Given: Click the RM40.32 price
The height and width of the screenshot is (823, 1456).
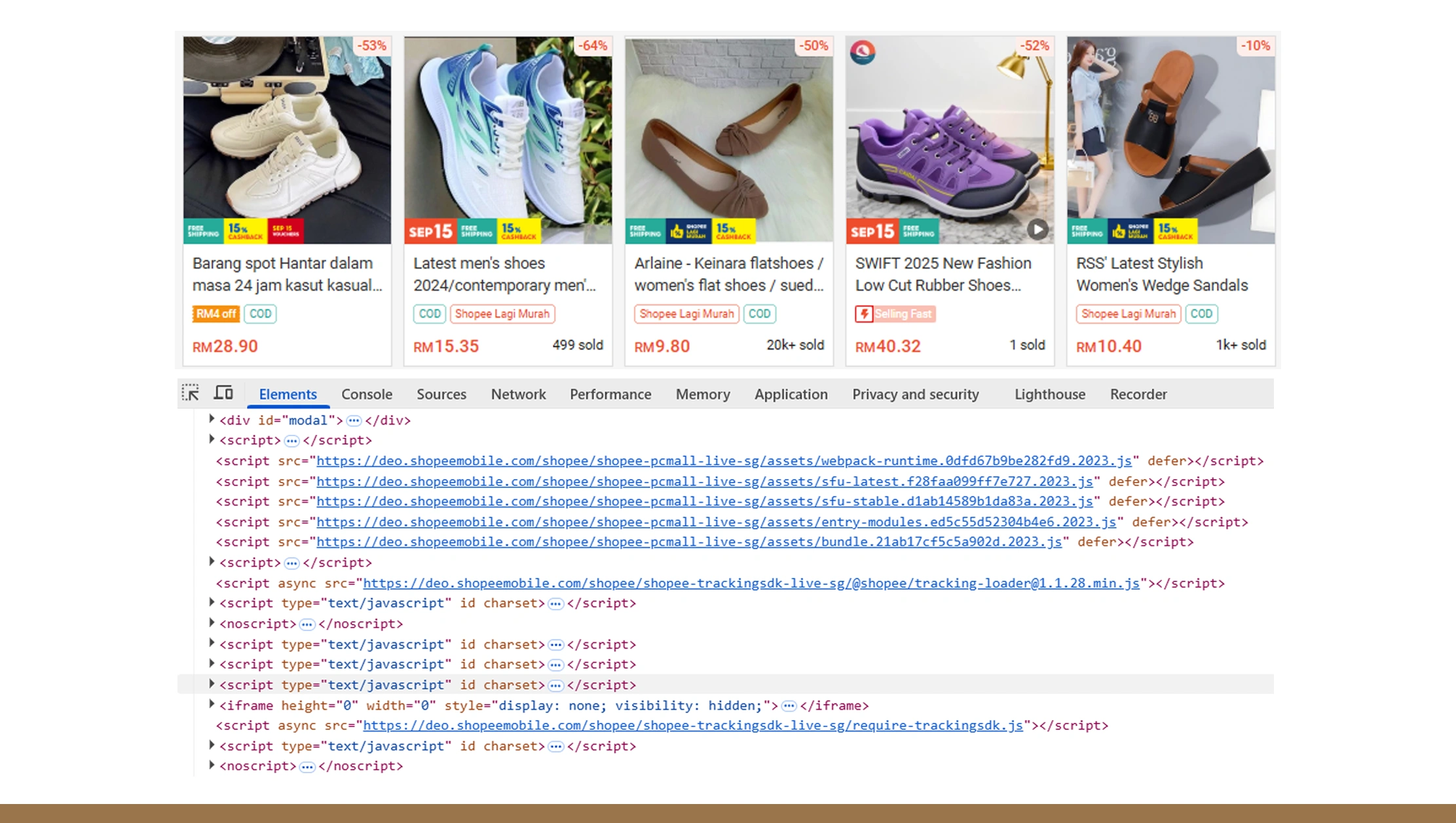Looking at the screenshot, I should tap(888, 346).
